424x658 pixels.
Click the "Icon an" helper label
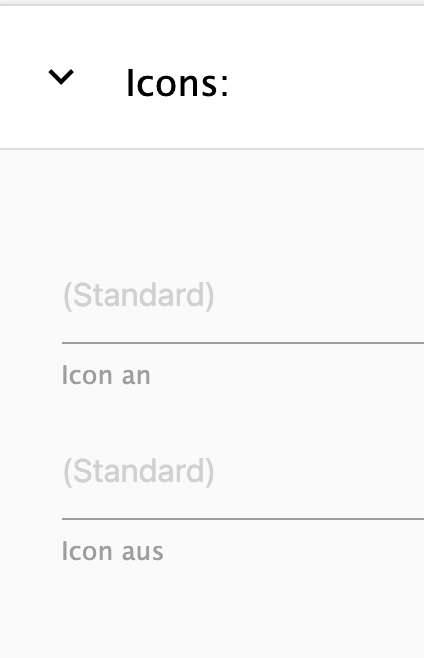click(106, 375)
